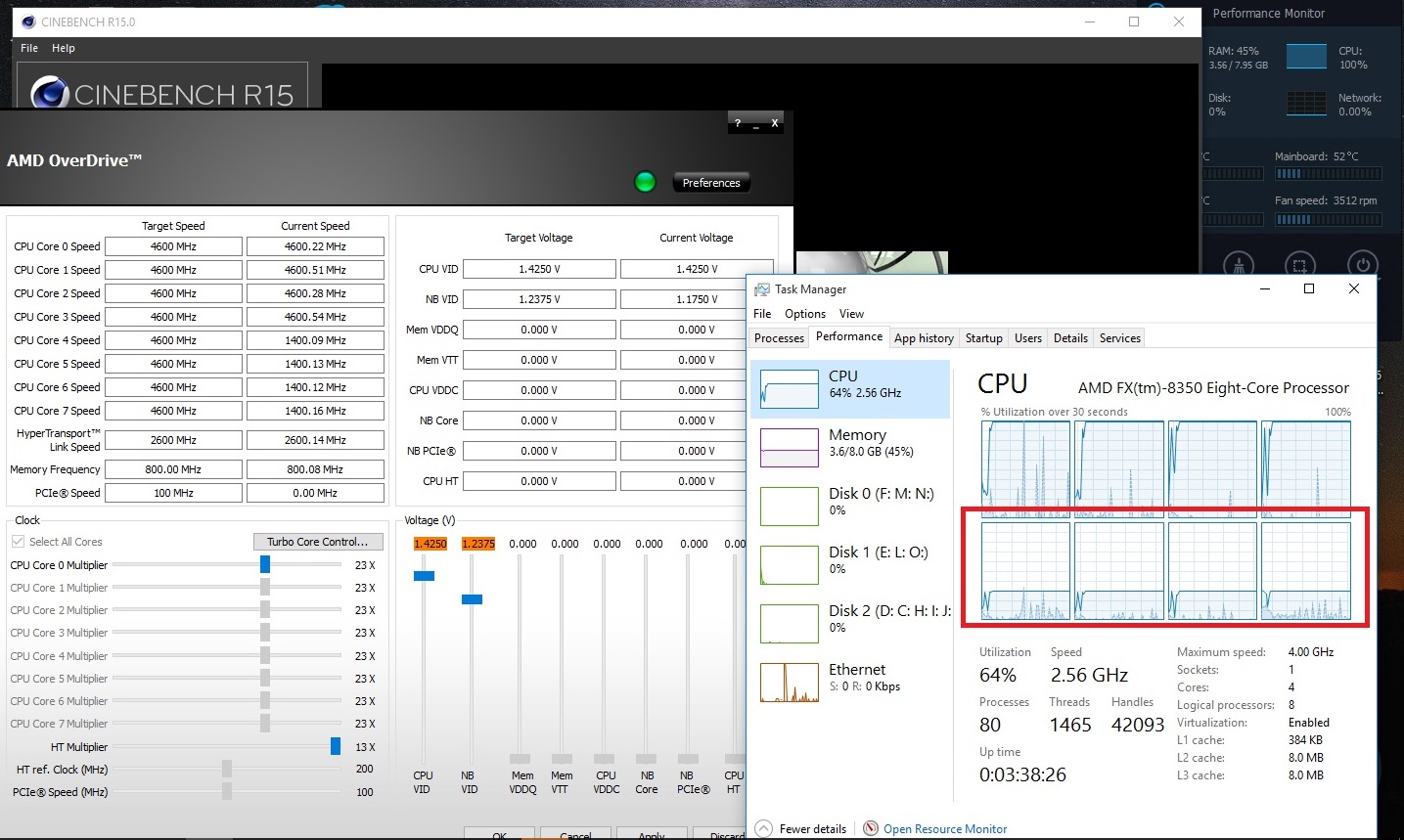Select Disk 0 (F: M: N:) in Task Manager

pyautogui.click(x=850, y=506)
